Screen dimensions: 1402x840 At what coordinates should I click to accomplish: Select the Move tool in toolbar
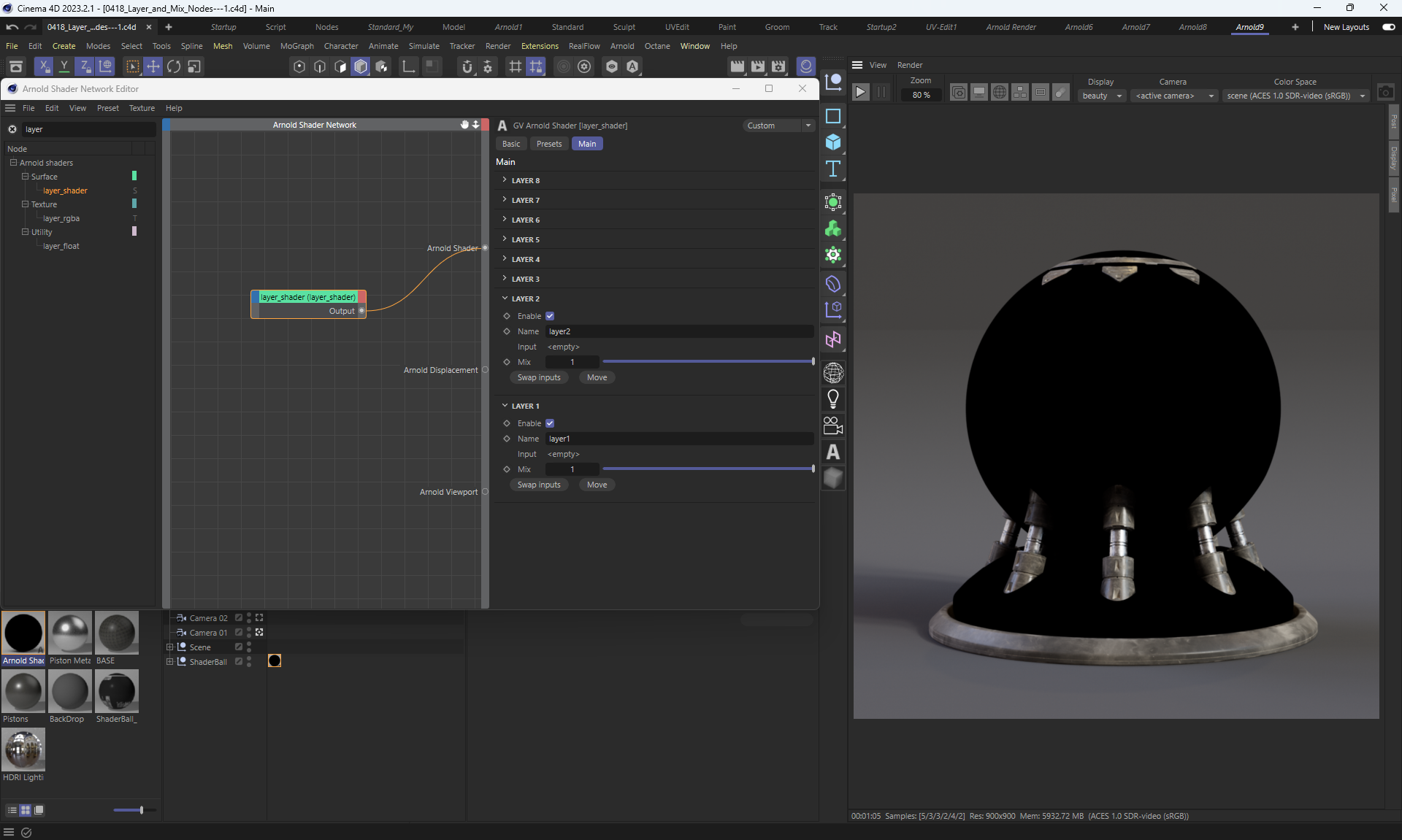pos(153,66)
